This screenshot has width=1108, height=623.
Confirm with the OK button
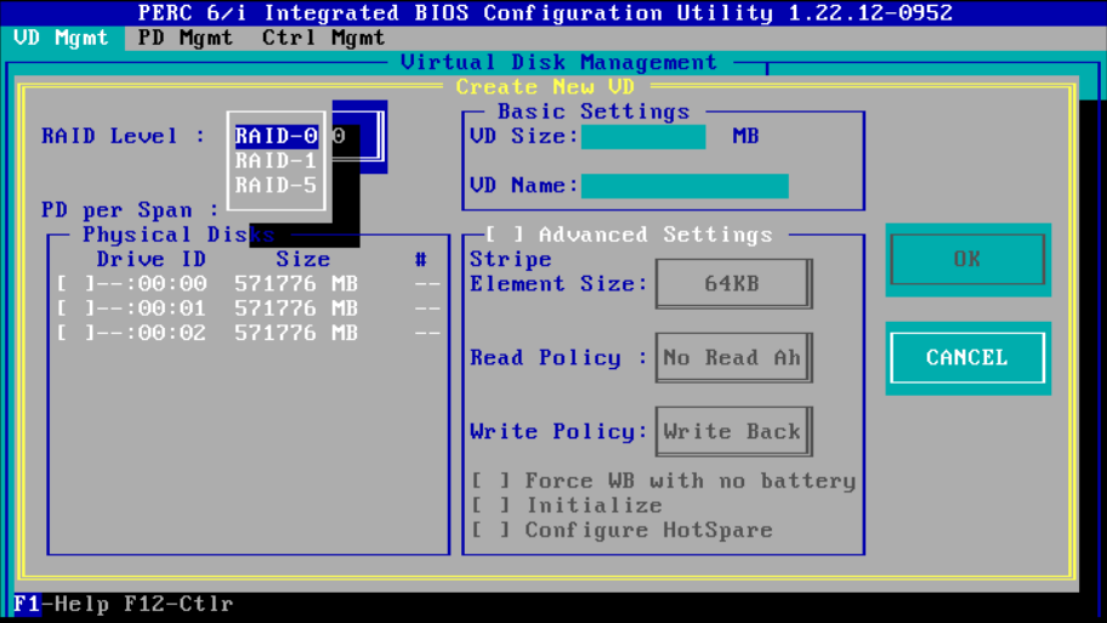[967, 260]
